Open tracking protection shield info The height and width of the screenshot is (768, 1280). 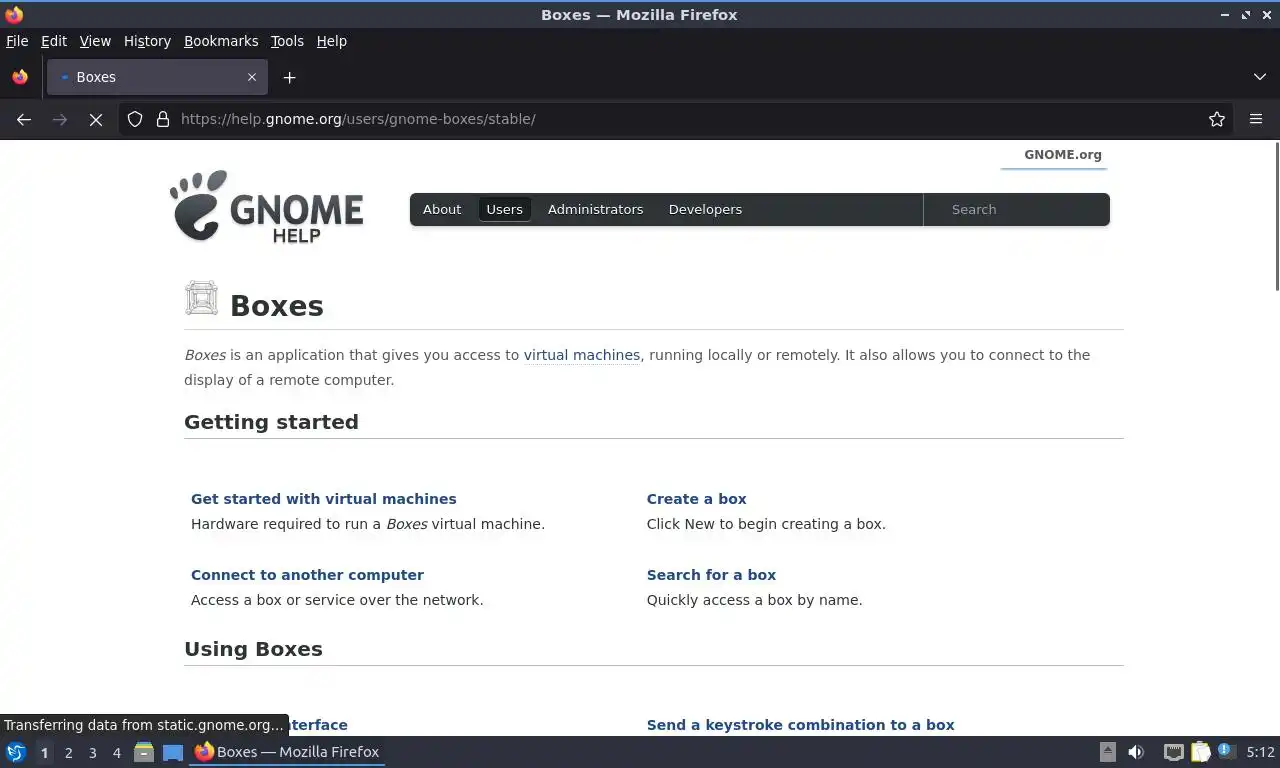pos(135,119)
